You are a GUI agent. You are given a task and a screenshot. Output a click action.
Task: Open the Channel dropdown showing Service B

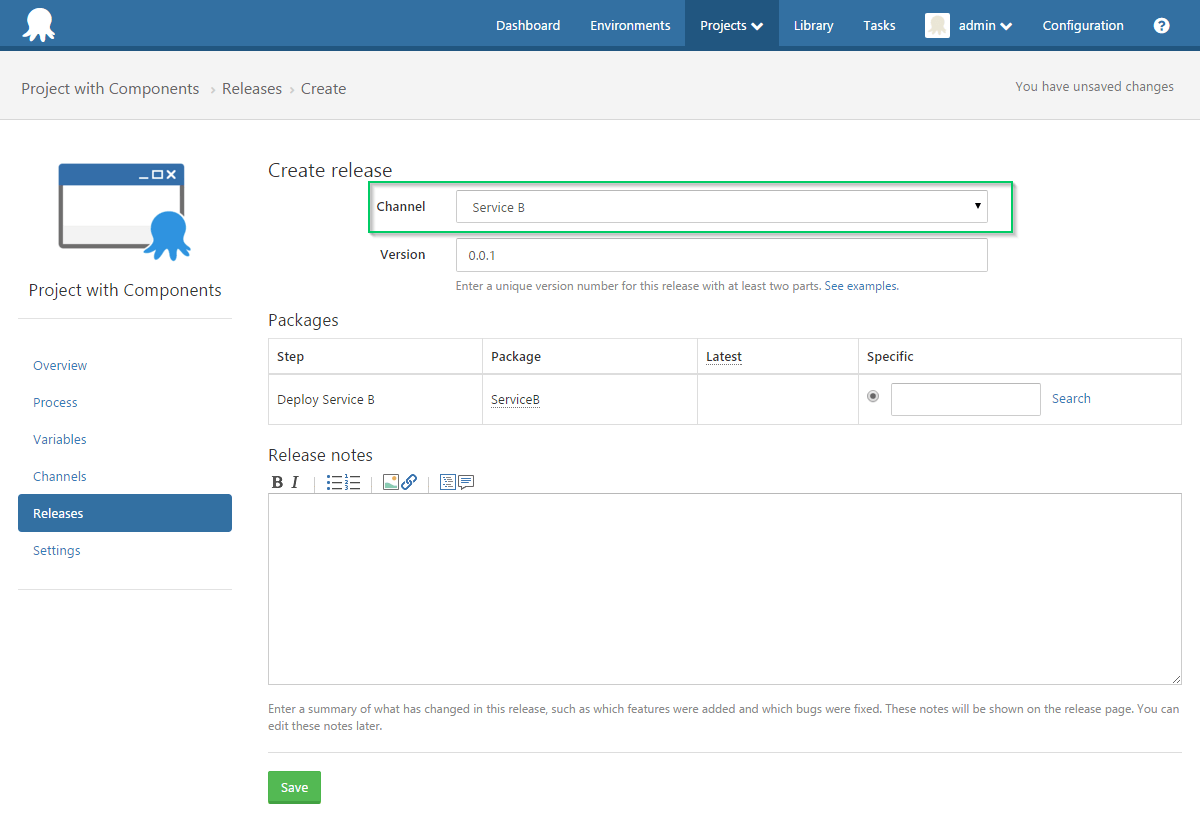click(x=721, y=207)
